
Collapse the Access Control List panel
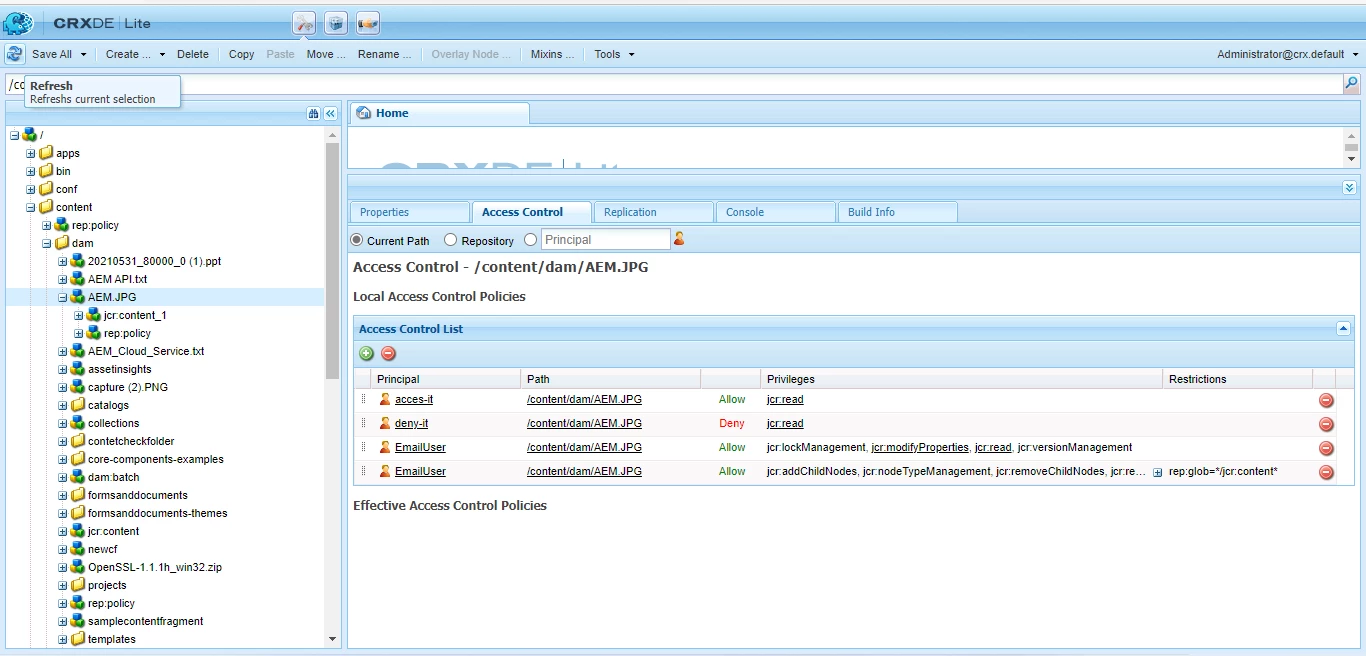tap(1343, 328)
